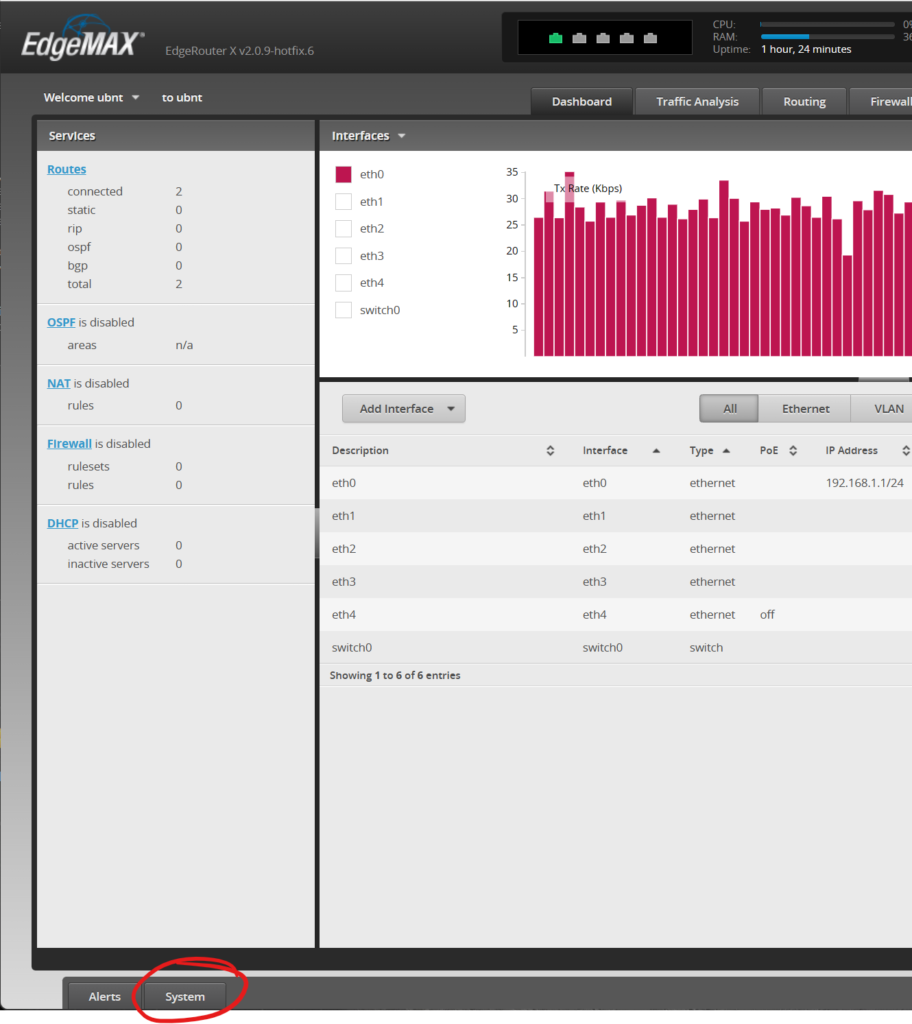
Task: Switch to the Traffic Analysis tab
Action: tap(697, 102)
